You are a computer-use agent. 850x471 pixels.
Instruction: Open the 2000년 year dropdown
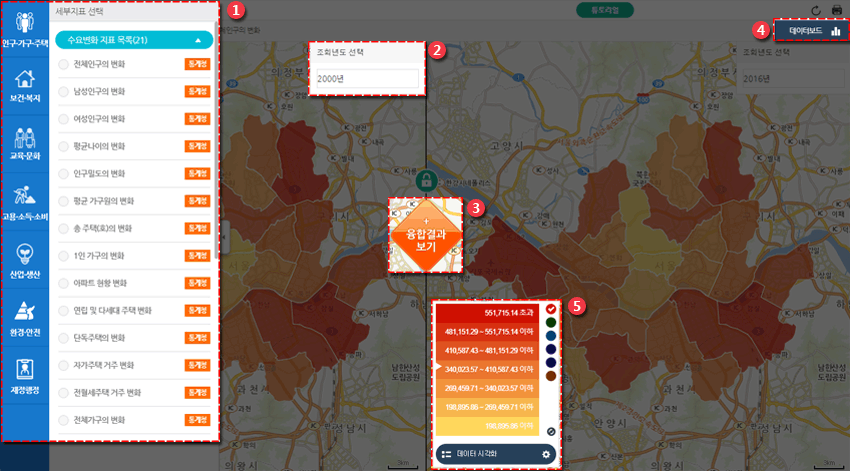pos(368,79)
